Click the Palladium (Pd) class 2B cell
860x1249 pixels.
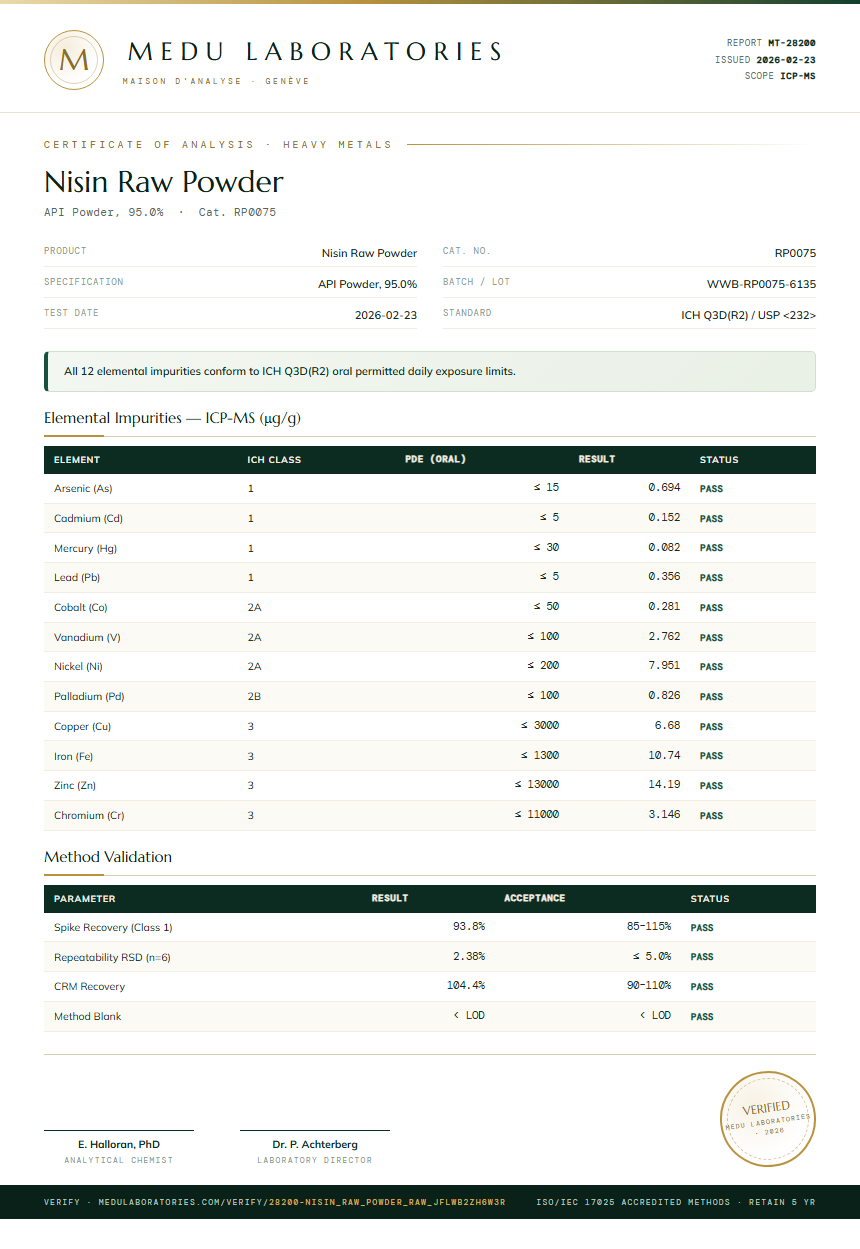pos(255,696)
